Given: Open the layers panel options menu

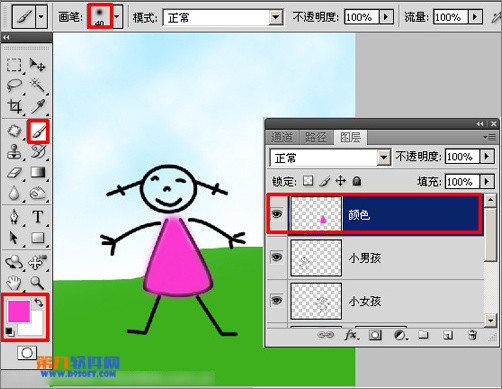Looking at the screenshot, I should pyautogui.click(x=490, y=137).
